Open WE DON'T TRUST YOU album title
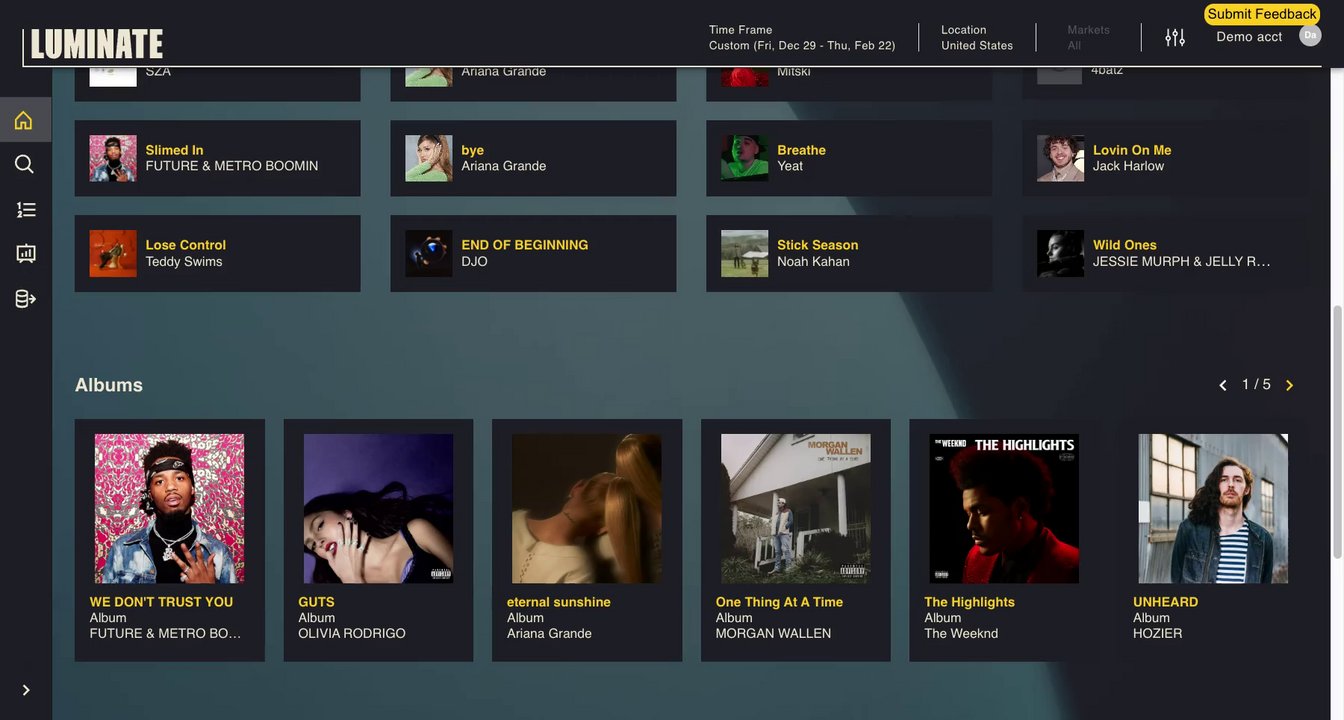This screenshot has height=720, width=1344. pyautogui.click(x=161, y=602)
